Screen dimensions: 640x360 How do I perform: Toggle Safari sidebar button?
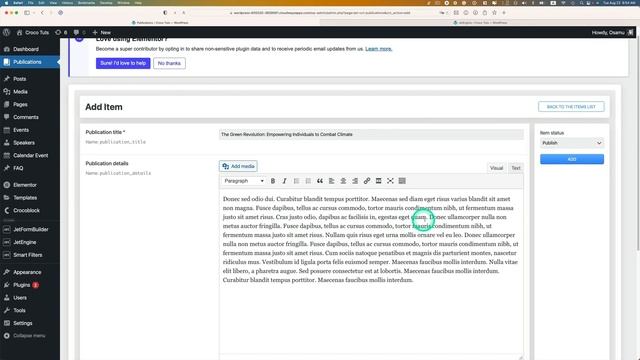pos(27,13)
